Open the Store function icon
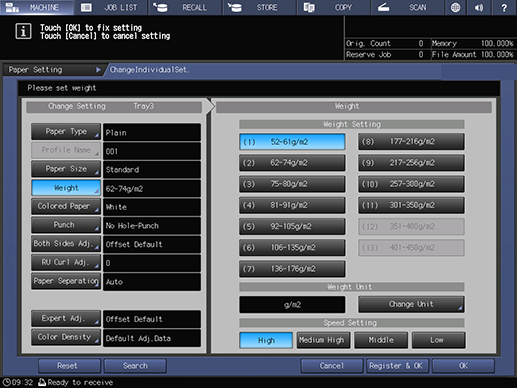517x388 pixels. (235, 7)
